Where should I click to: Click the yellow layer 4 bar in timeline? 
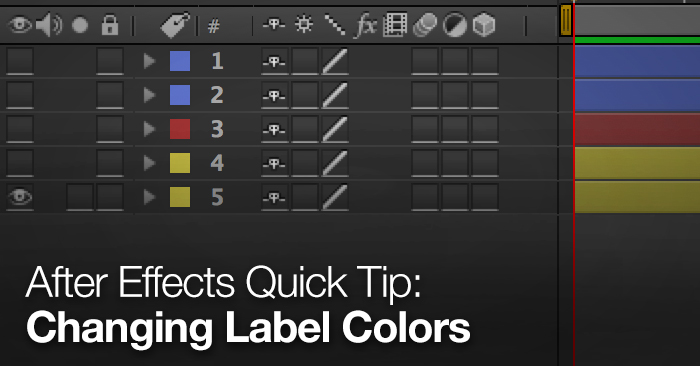(x=637, y=163)
